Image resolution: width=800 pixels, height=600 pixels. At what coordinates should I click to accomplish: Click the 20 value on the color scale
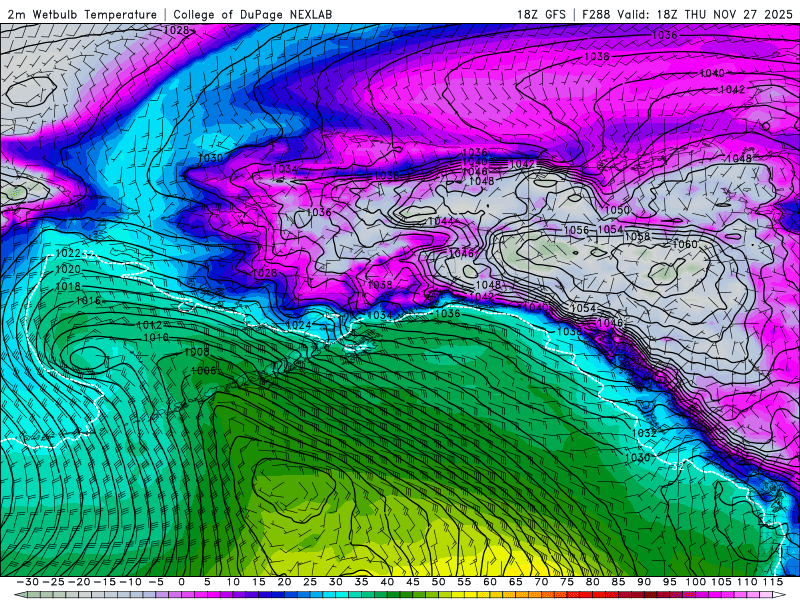click(x=284, y=582)
